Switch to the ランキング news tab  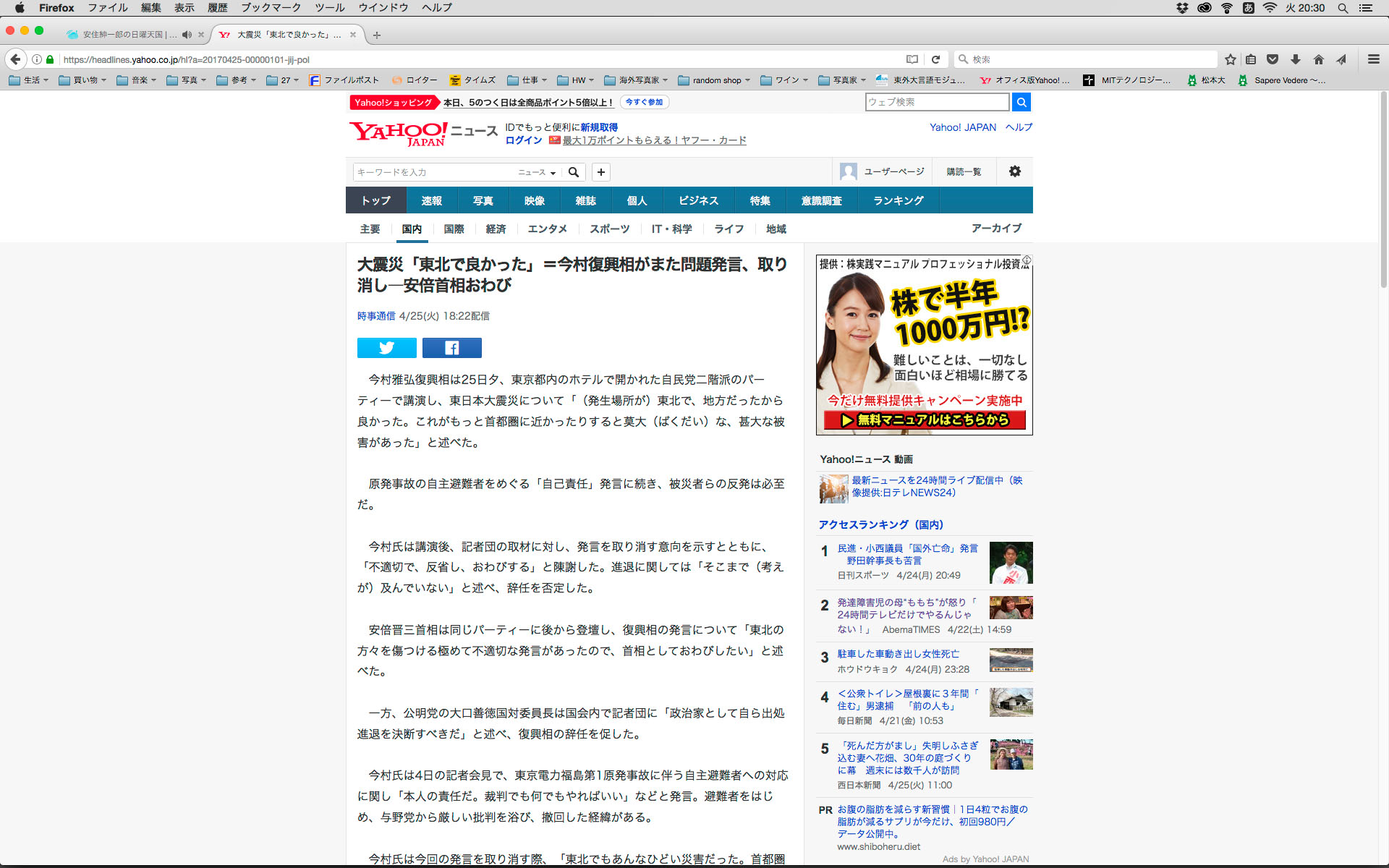898,200
